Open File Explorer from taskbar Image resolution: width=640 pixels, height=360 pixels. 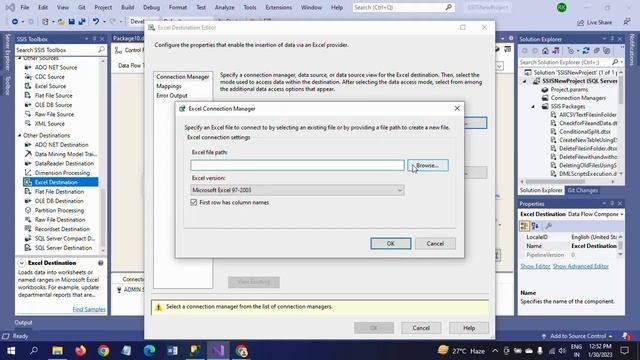(x=57, y=351)
